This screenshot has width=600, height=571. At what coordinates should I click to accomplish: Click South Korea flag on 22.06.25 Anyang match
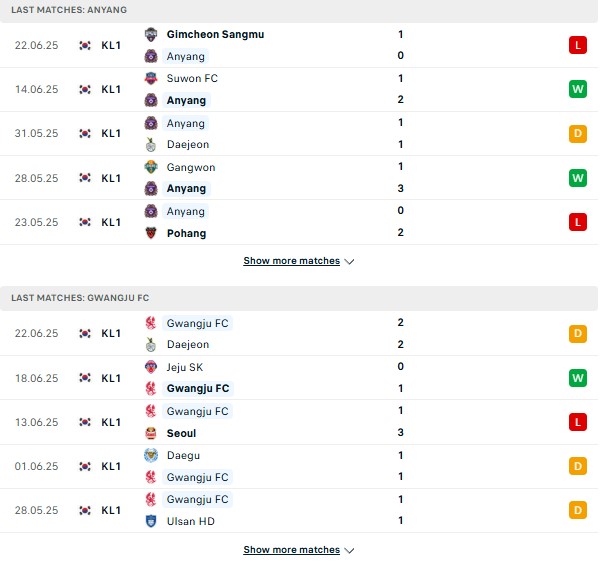(x=85, y=46)
